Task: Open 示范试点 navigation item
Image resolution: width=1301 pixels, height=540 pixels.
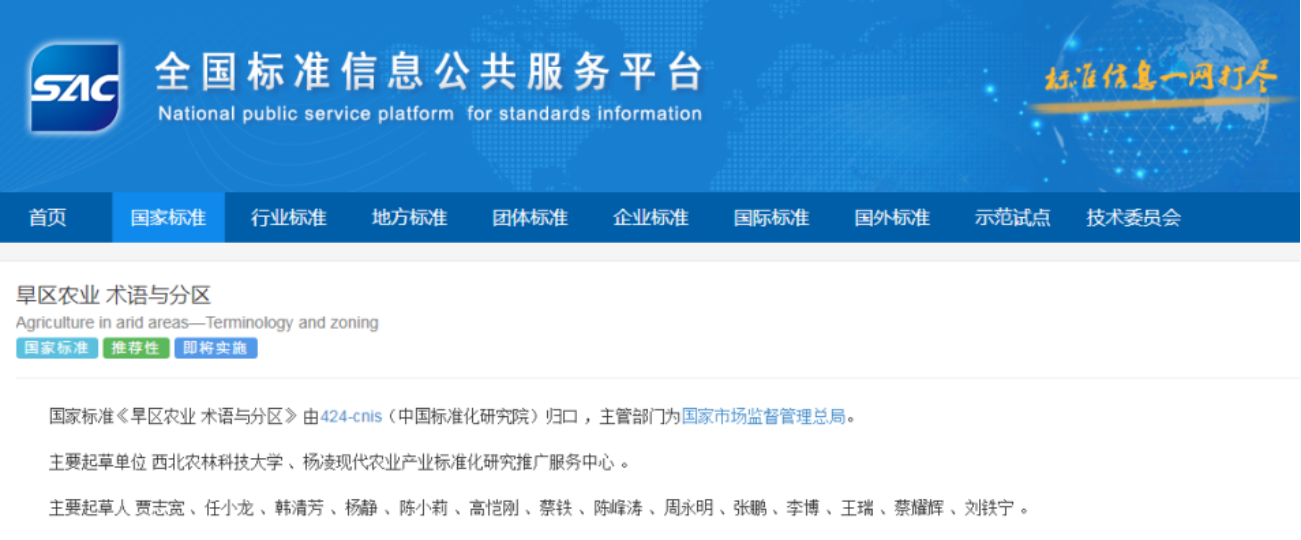Action: (x=1012, y=218)
